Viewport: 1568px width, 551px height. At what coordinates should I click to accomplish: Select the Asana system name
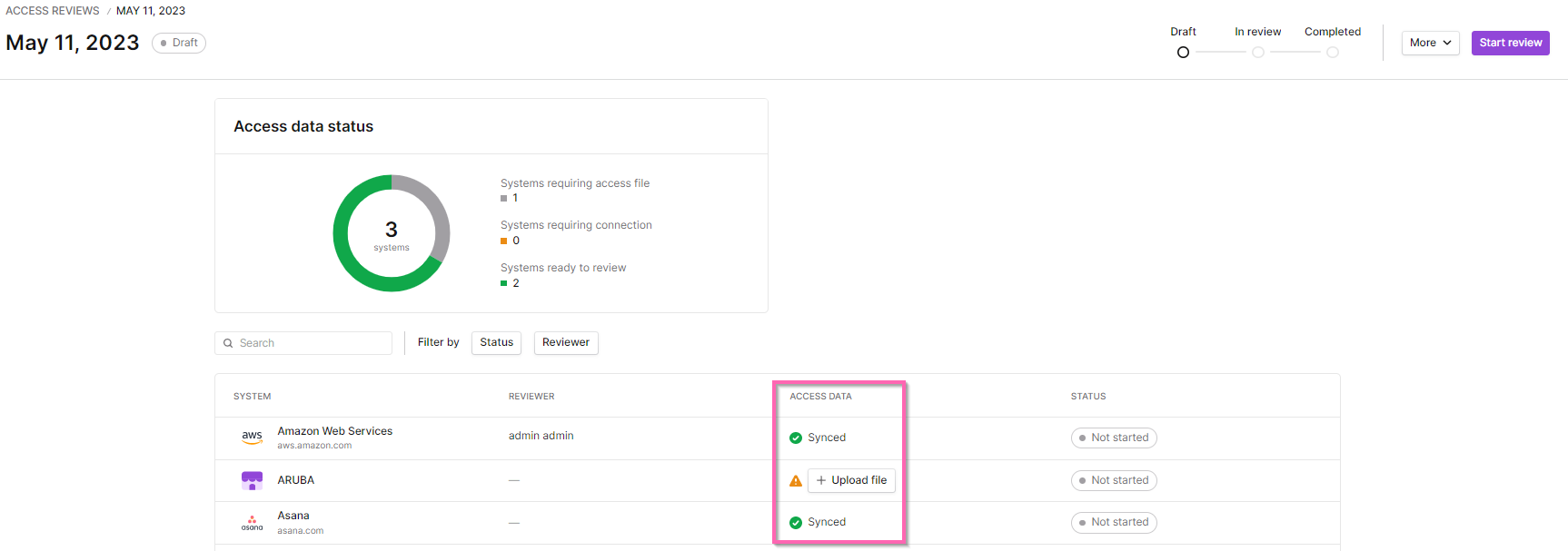[x=293, y=516]
